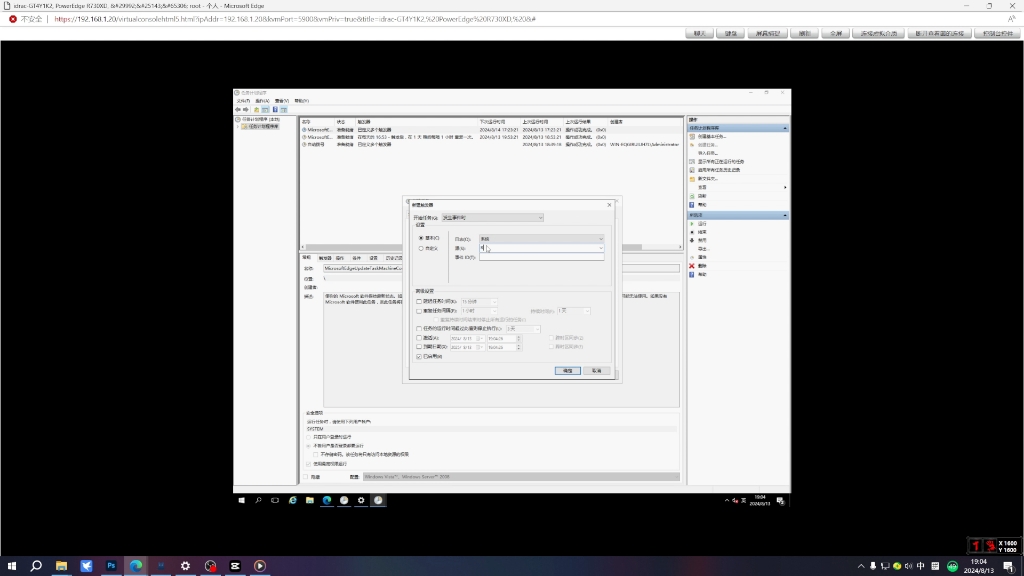The height and width of the screenshot is (576, 1024).
Task: Open the Begin the task dropdown
Action: tap(492, 217)
